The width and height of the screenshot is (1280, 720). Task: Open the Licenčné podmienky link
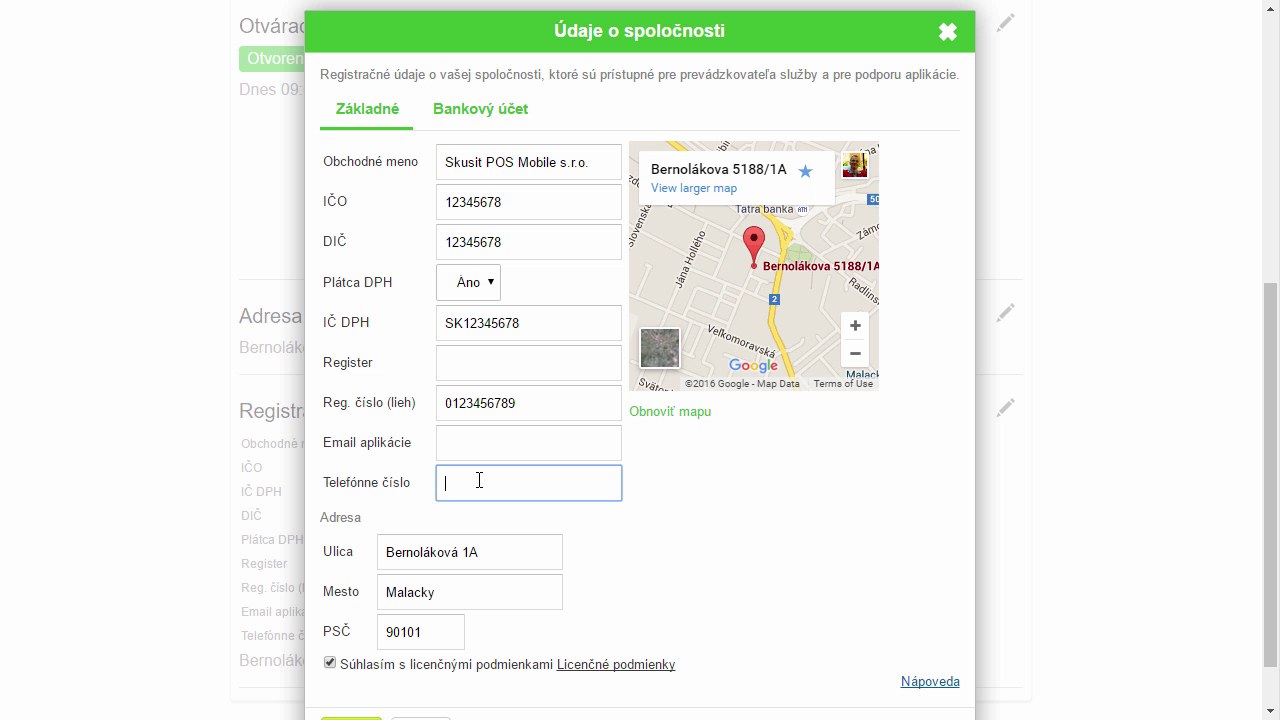(x=616, y=664)
